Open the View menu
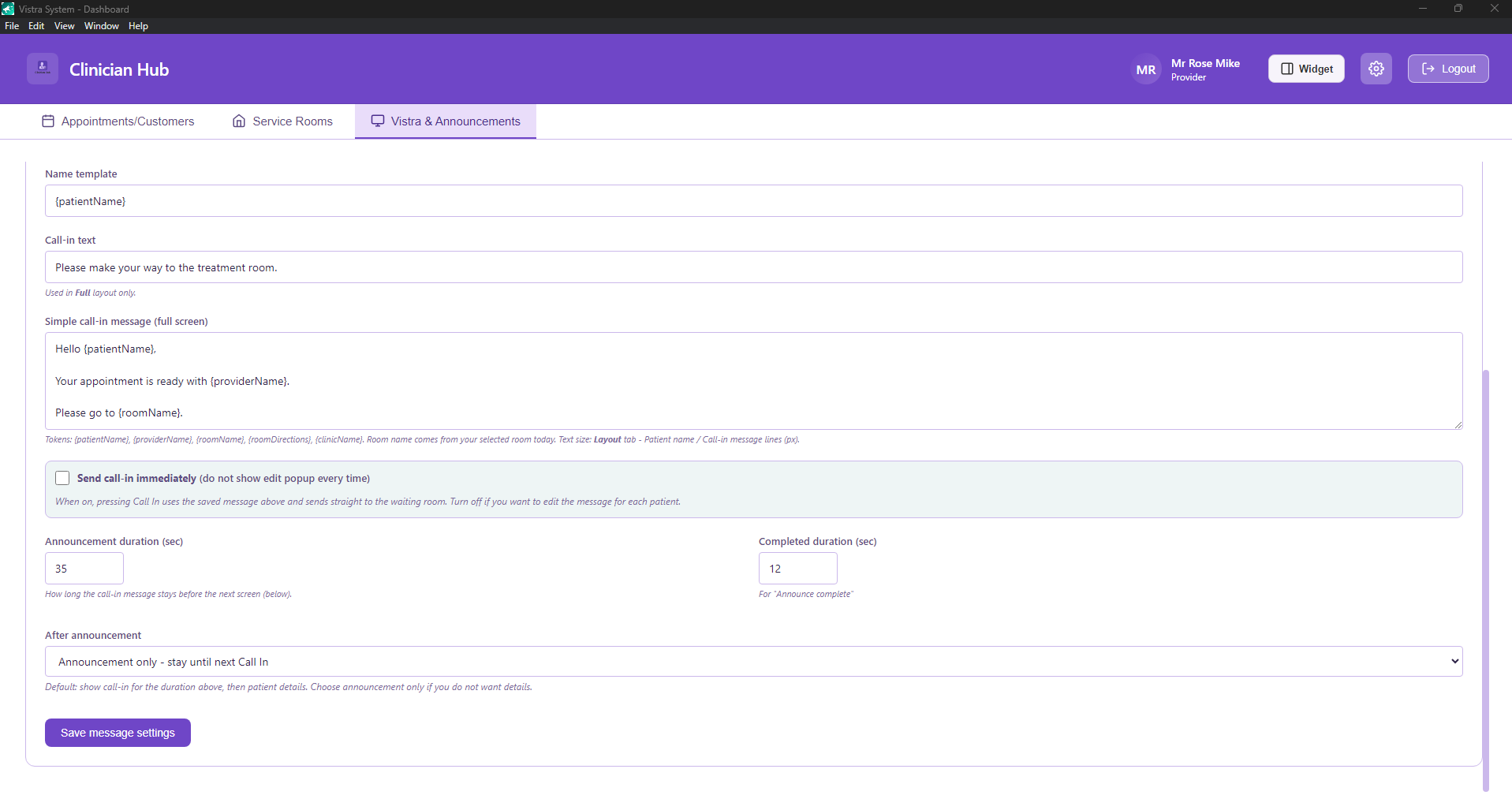 65,26
